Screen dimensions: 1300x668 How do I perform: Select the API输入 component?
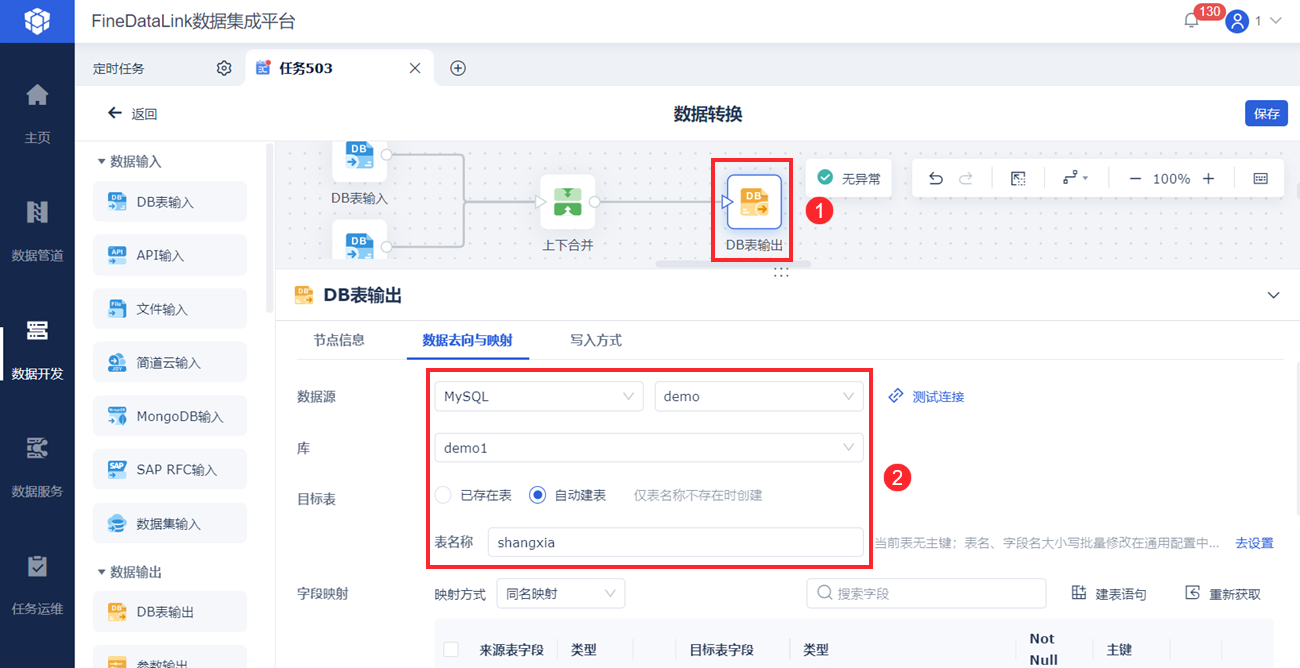[x=170, y=255]
